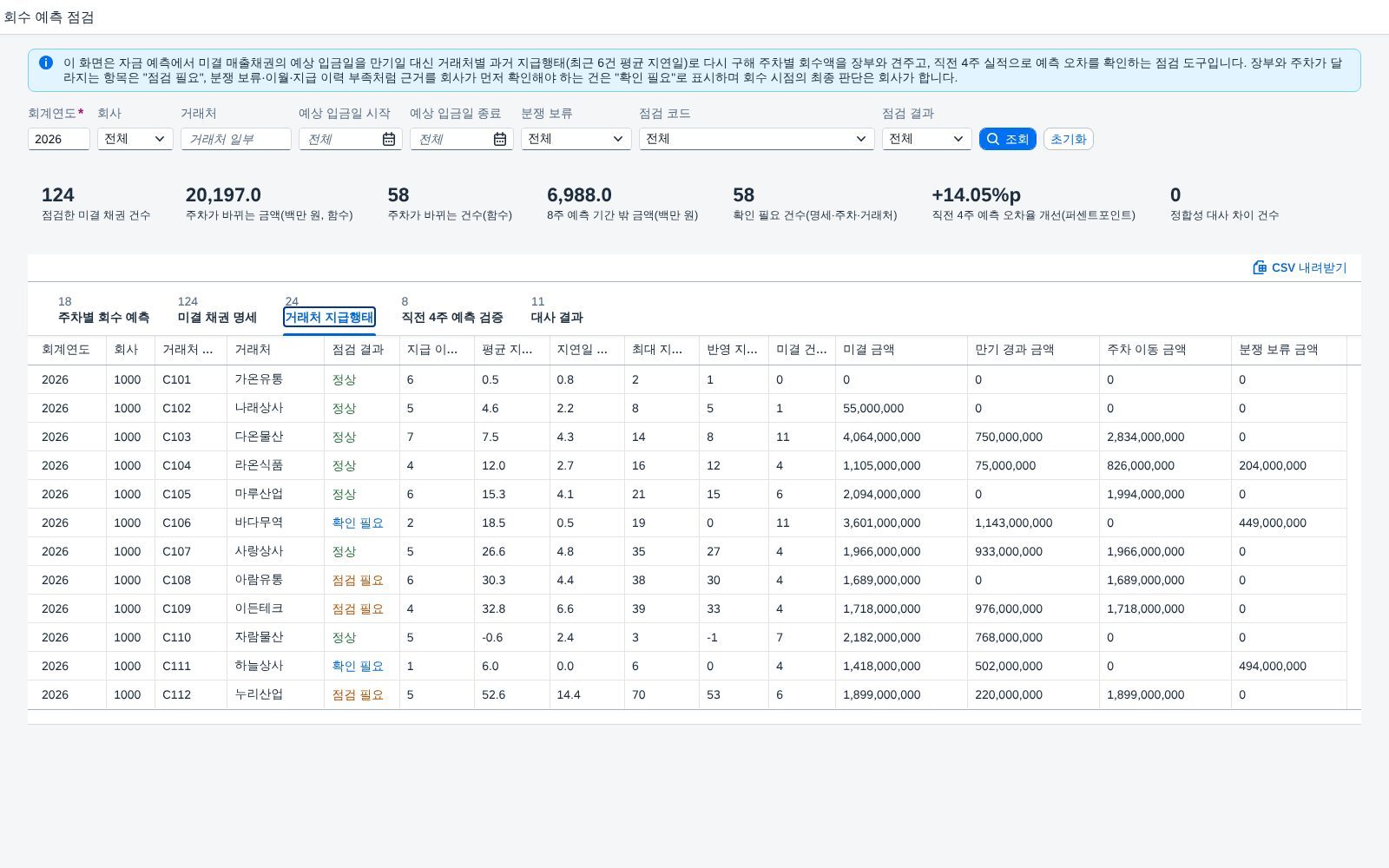Click the 주차 이동 금액 column header

1165,350
